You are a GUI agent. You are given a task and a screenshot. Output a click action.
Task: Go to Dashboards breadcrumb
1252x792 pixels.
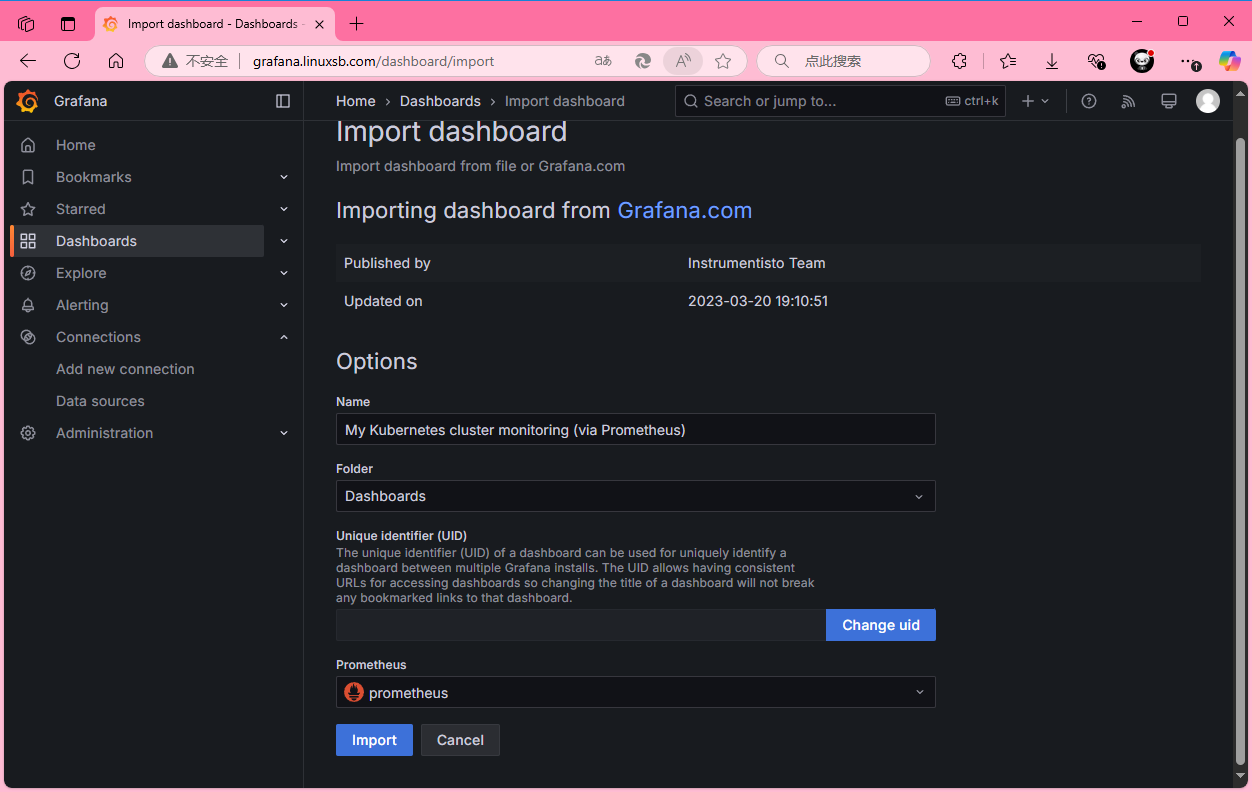point(440,101)
